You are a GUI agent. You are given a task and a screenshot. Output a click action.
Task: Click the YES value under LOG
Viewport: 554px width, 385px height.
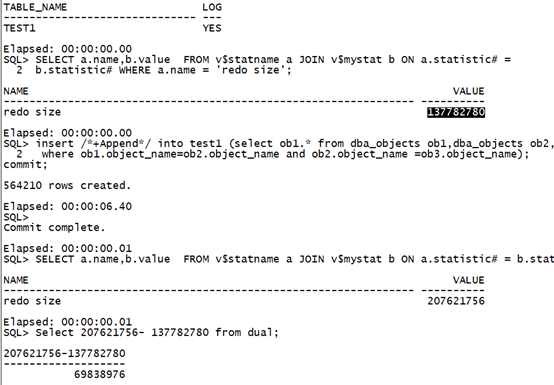(x=212, y=28)
